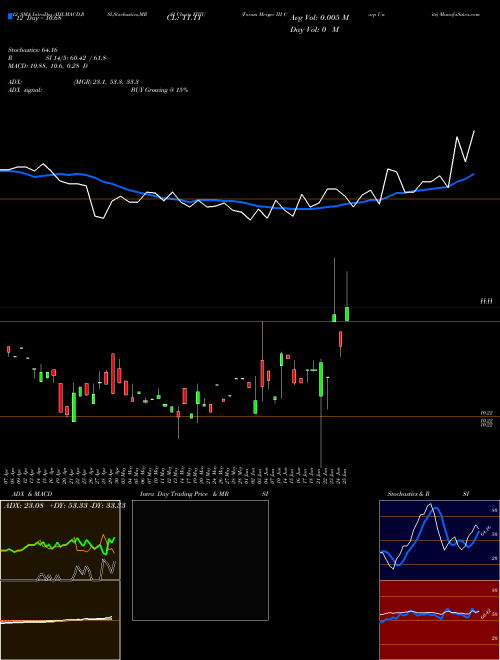Click the 'SI 14/3: 60.42 / 61.8' value
Image resolution: width=500 pixels, height=660 pixels.
tap(76, 58)
